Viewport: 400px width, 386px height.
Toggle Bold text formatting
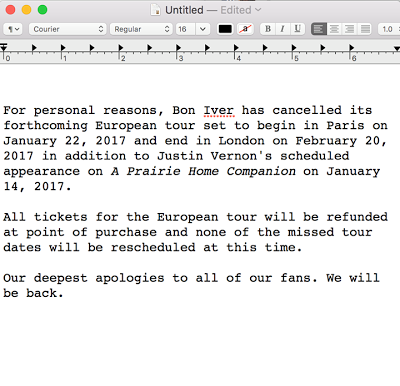pyautogui.click(x=268, y=29)
